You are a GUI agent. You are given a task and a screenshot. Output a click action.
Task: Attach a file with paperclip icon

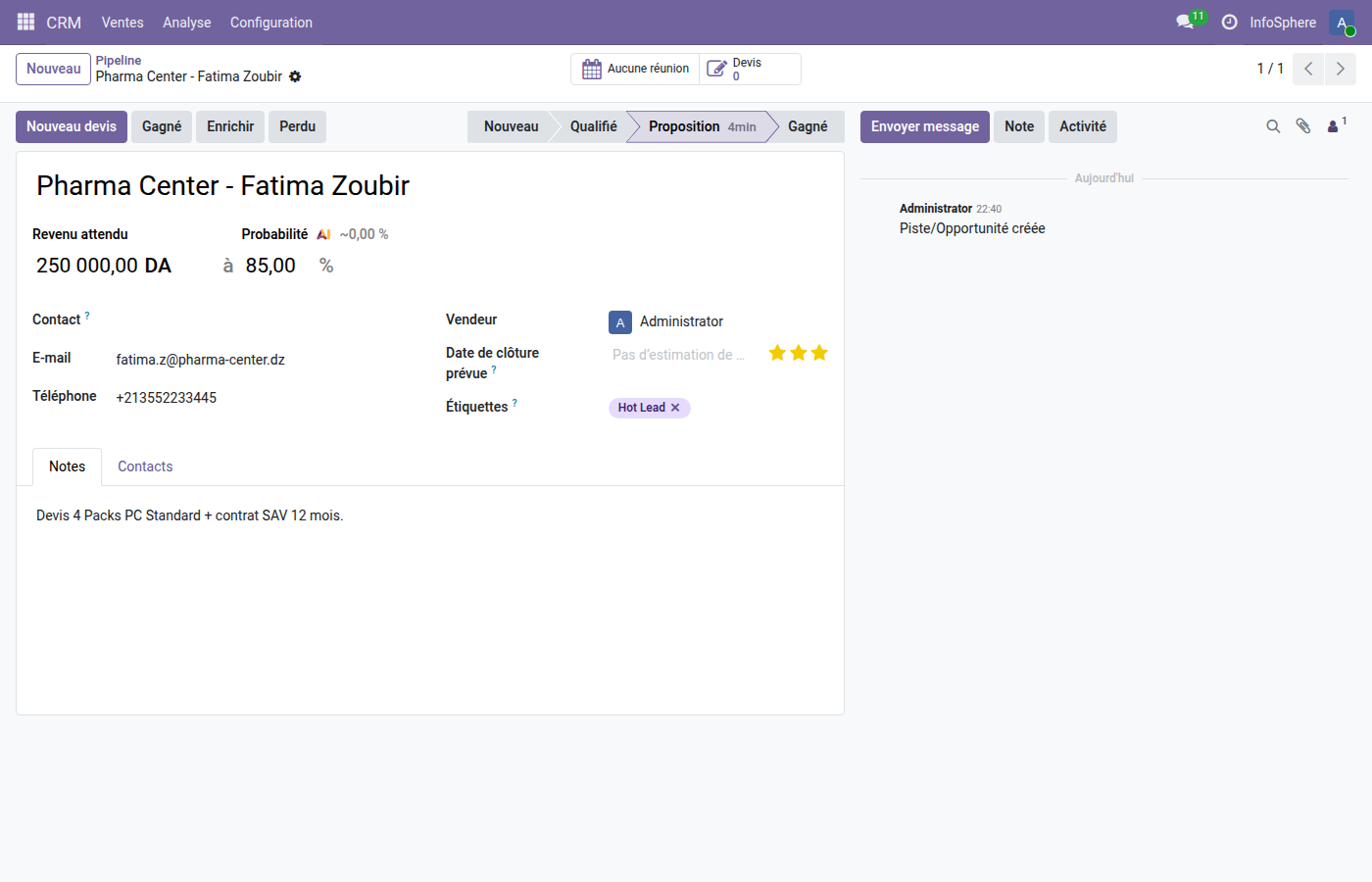pos(1303,126)
